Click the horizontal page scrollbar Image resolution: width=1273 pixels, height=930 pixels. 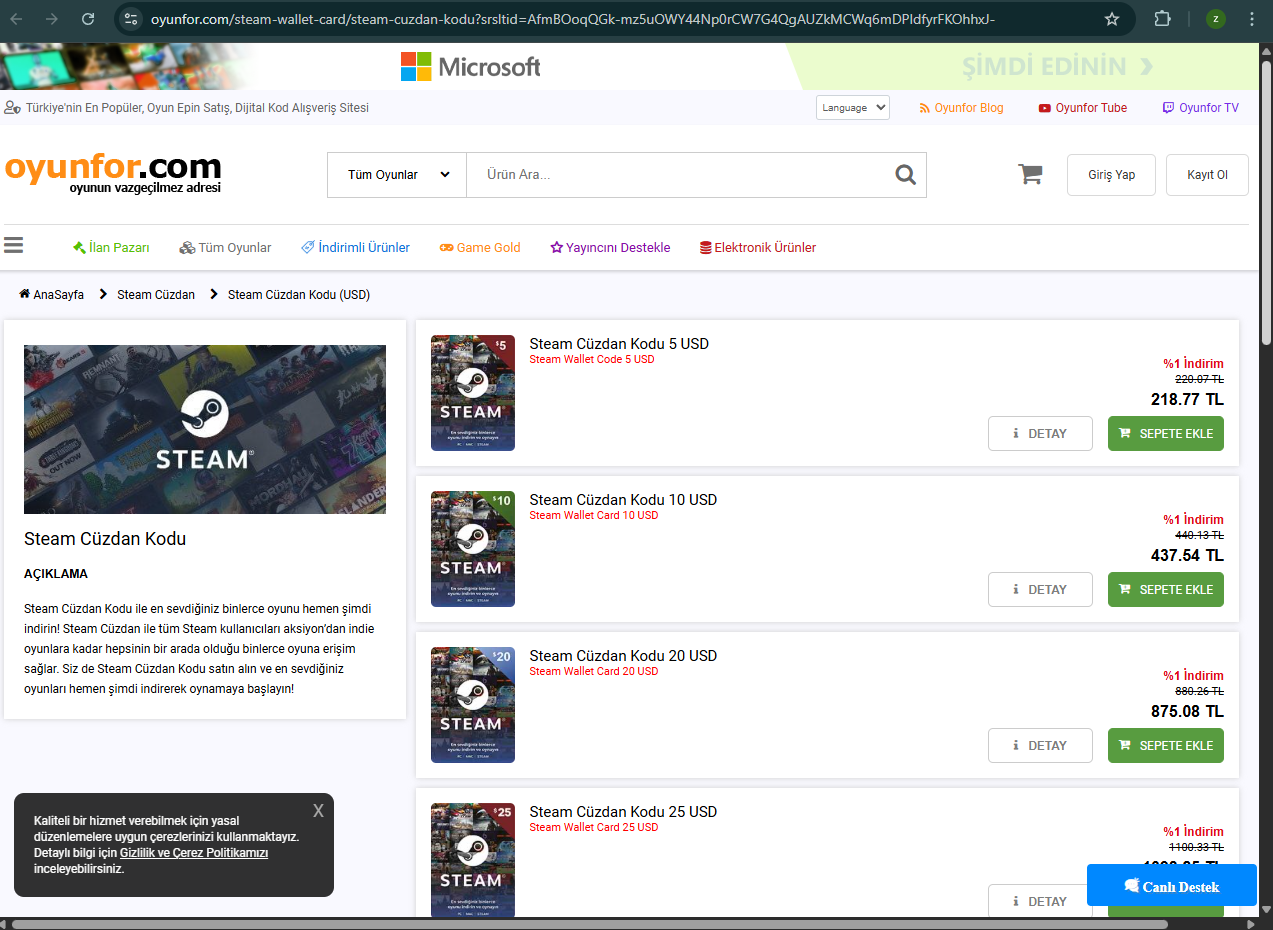tap(590, 923)
